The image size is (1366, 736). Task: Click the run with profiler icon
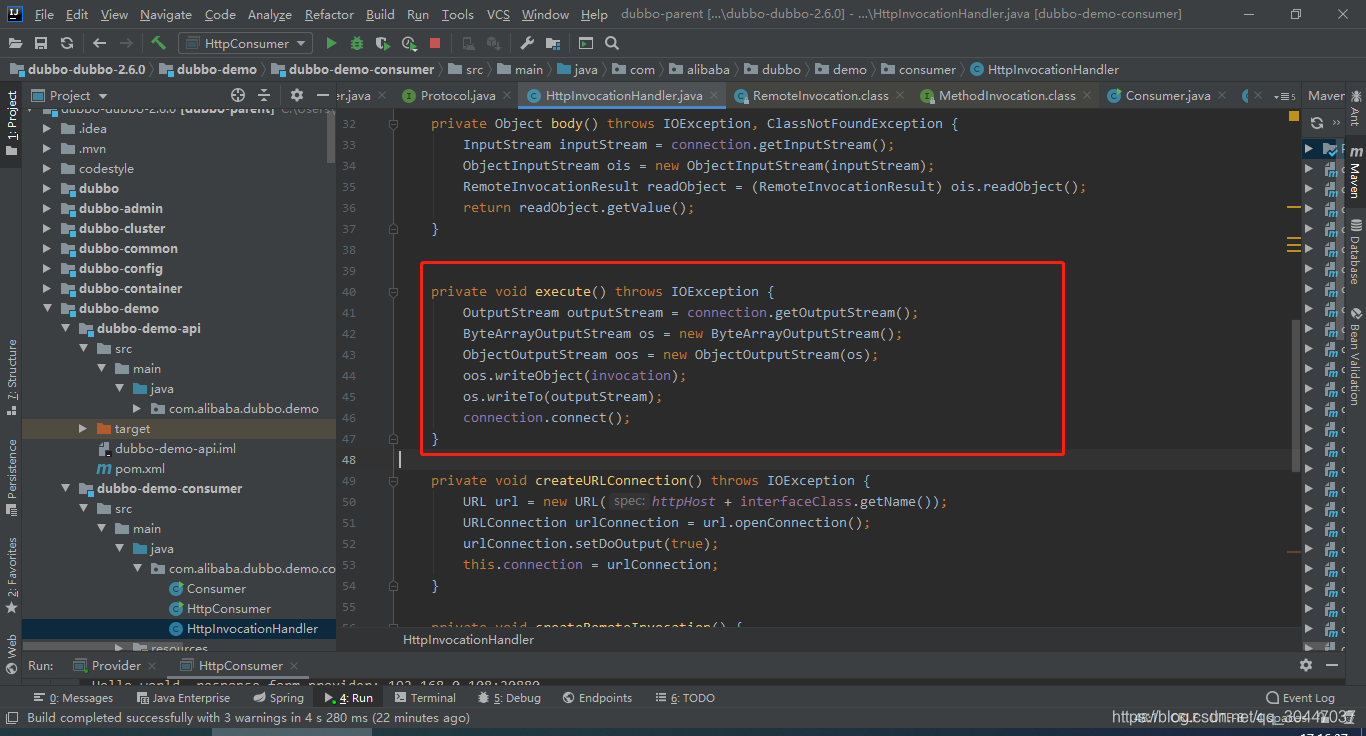409,43
